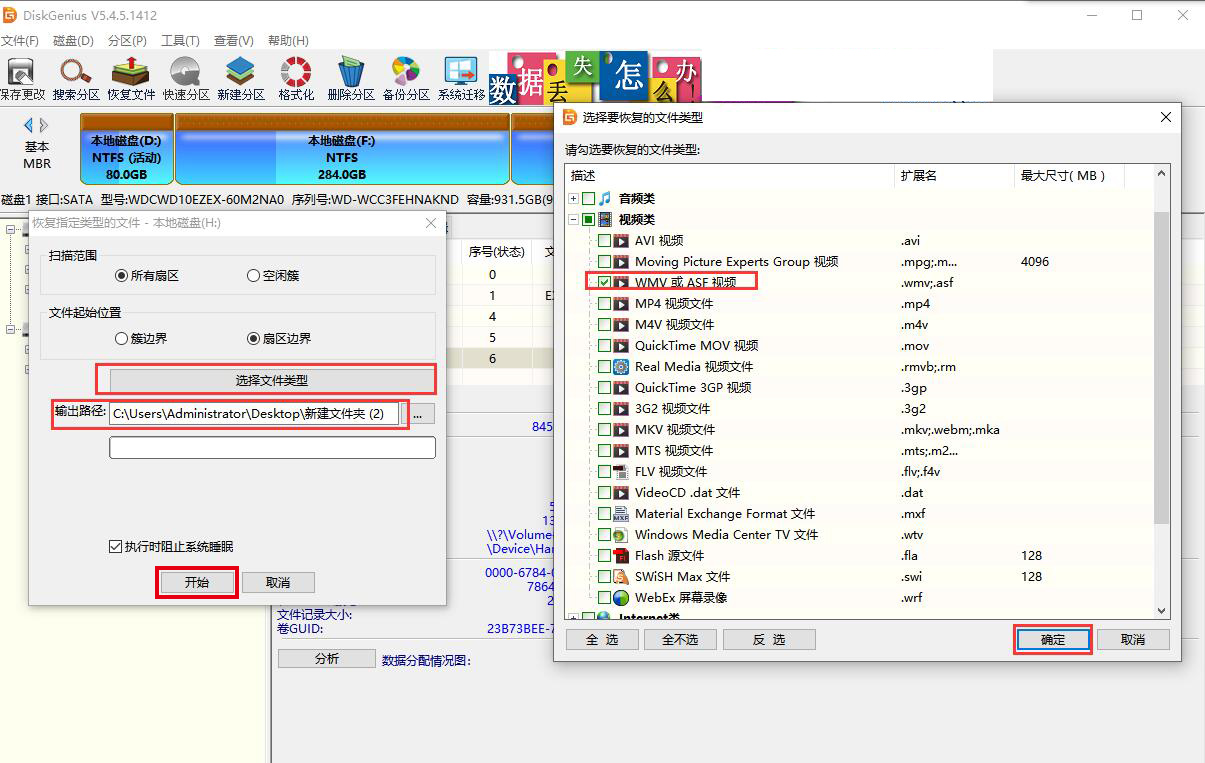
Task: Collapse the 视频类 tree category
Action: tap(574, 220)
